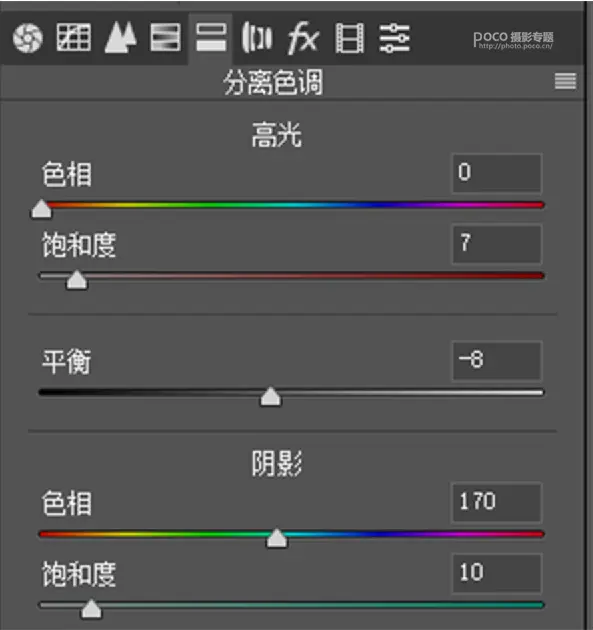
Task: Open the 分离色调 panel flyout menu
Action: 565,81
